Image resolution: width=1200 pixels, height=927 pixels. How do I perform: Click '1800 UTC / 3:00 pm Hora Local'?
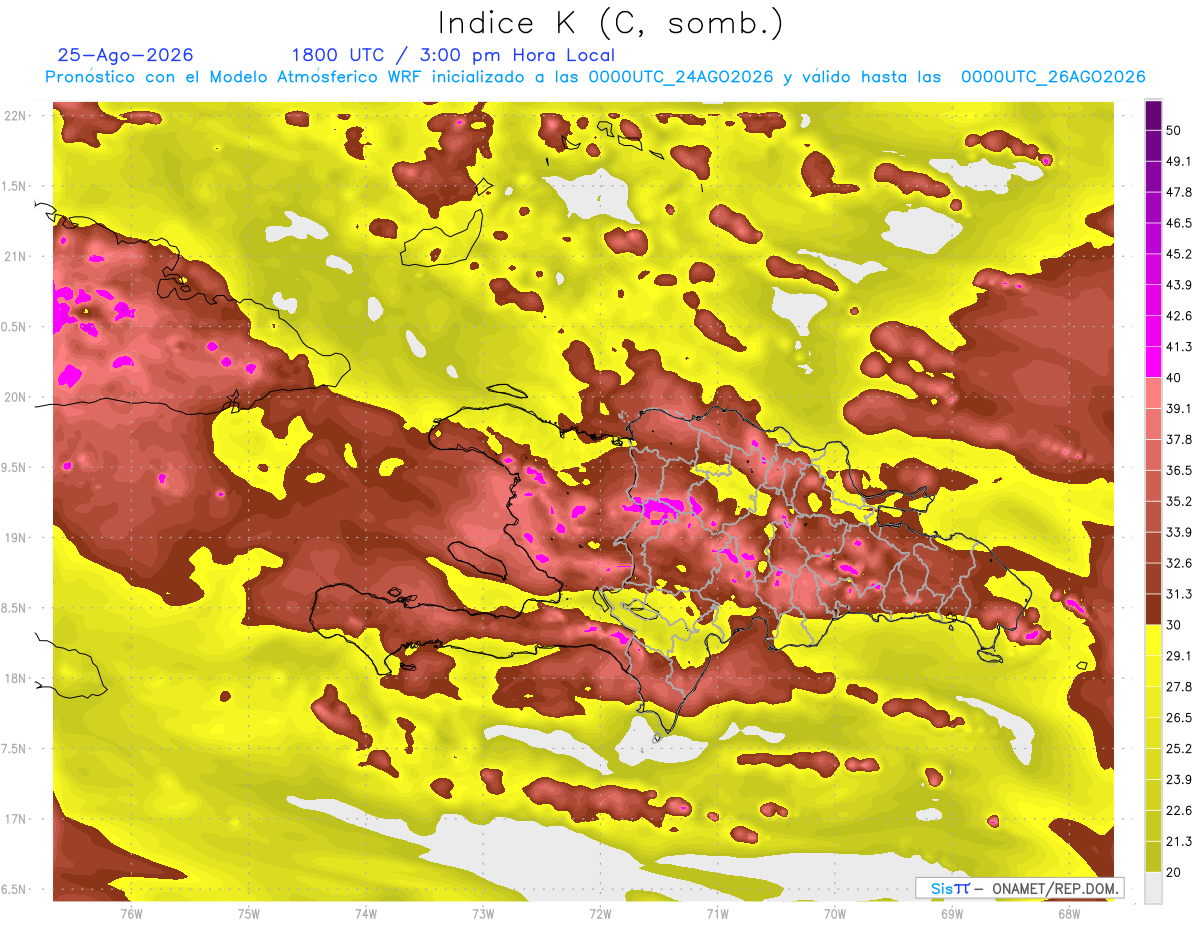453,55
